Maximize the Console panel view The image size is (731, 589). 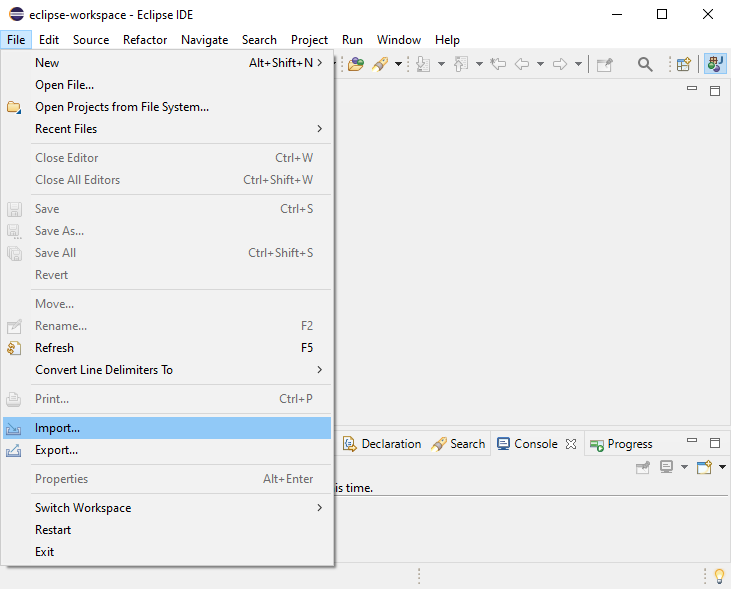point(715,443)
